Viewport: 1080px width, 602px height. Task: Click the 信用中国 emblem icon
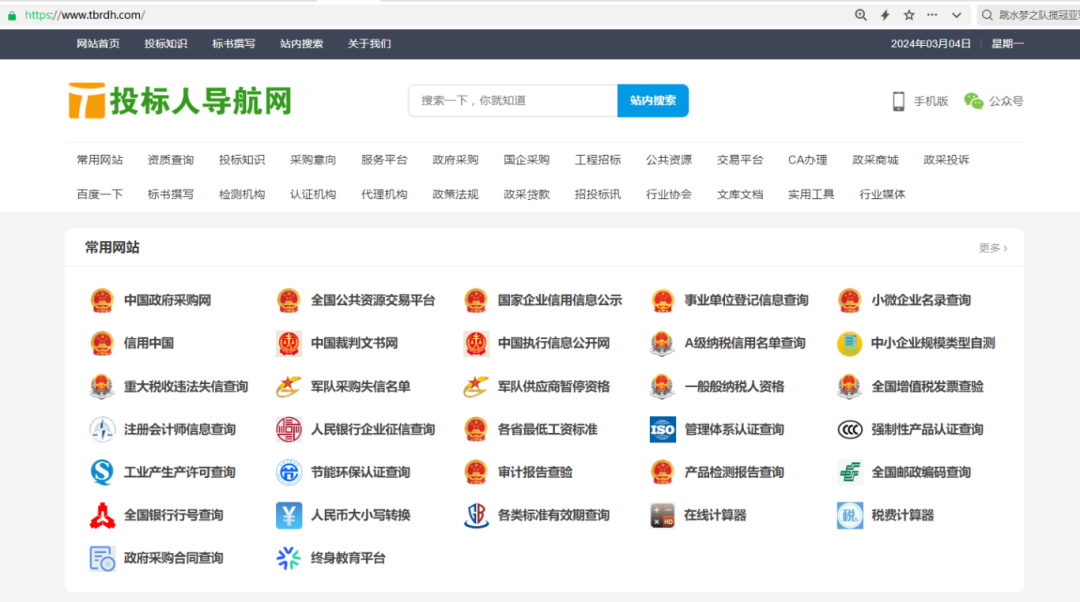(x=102, y=343)
